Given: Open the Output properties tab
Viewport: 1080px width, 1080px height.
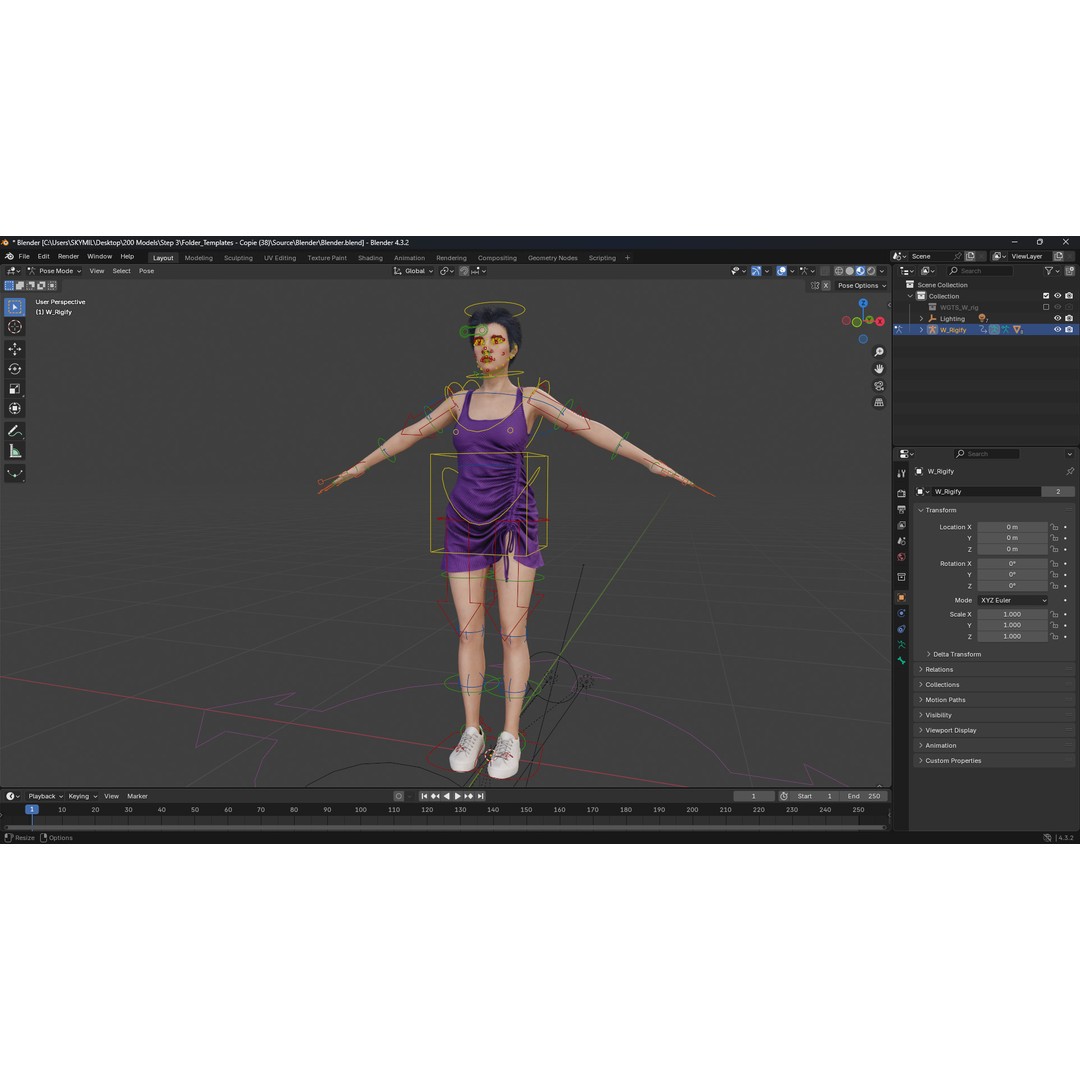Looking at the screenshot, I should tap(901, 509).
